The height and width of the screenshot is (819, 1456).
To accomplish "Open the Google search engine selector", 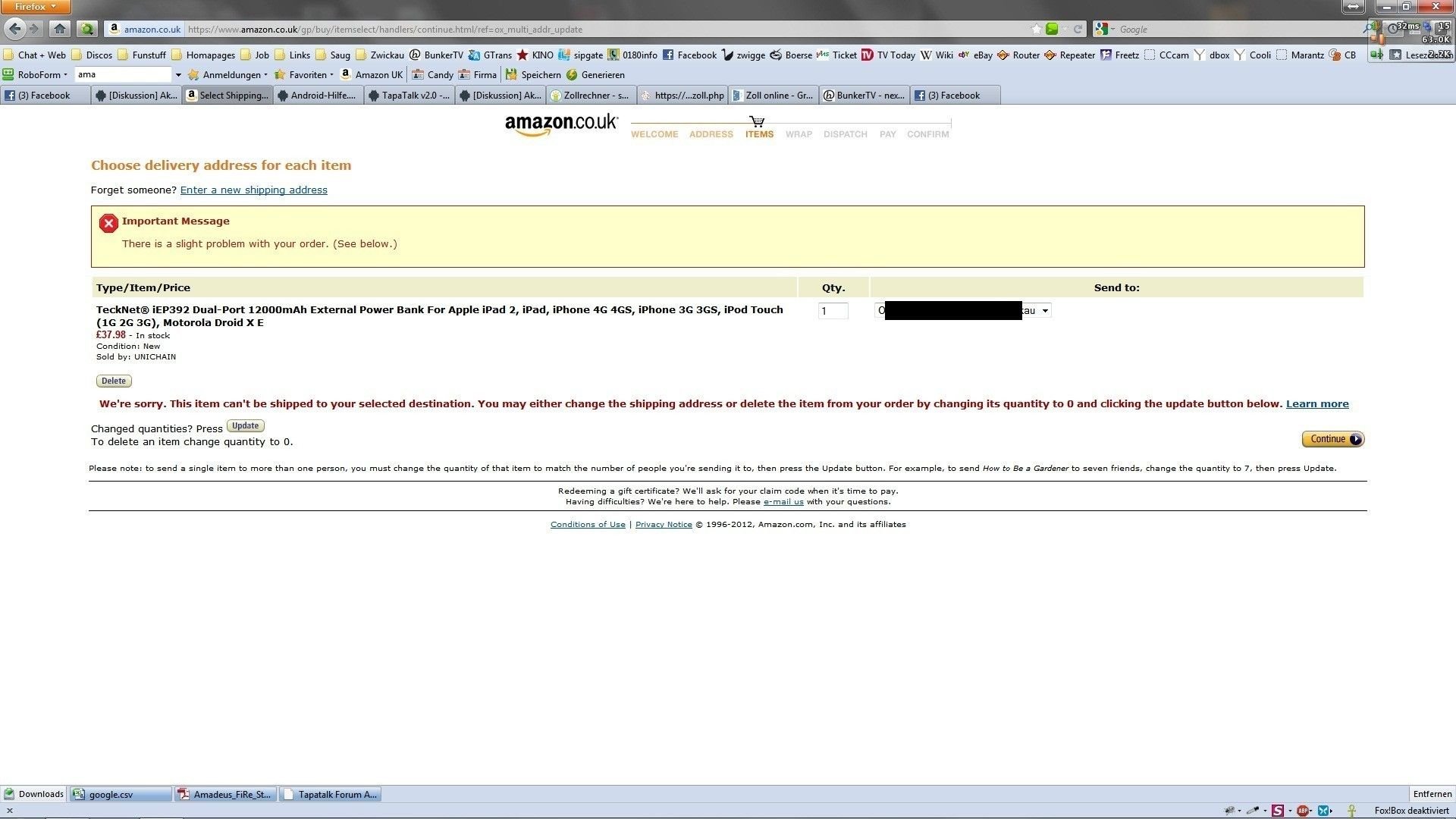I will (1105, 29).
